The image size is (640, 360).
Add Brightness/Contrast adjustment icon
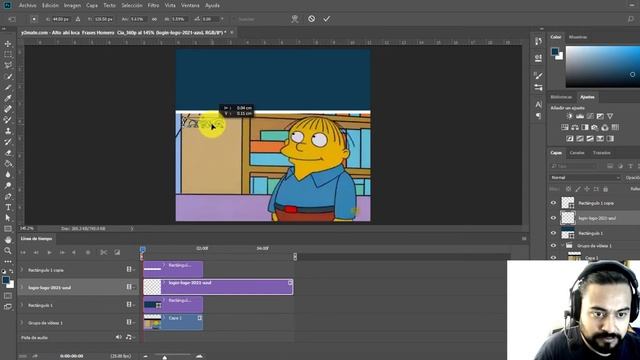pyautogui.click(x=570, y=116)
